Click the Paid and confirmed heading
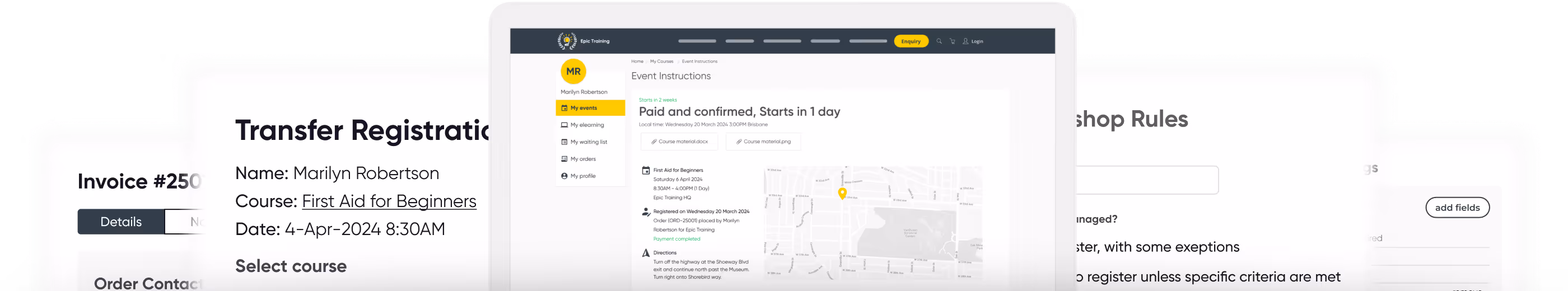 [x=739, y=111]
